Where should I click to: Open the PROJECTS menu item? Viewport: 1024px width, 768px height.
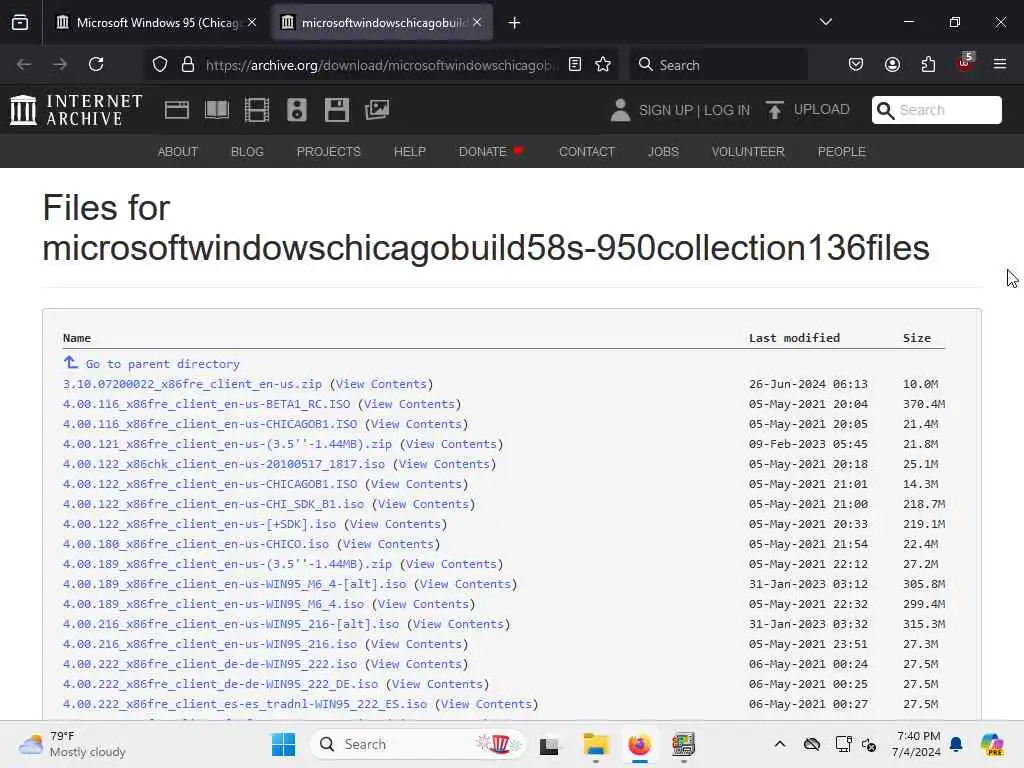pos(328,152)
